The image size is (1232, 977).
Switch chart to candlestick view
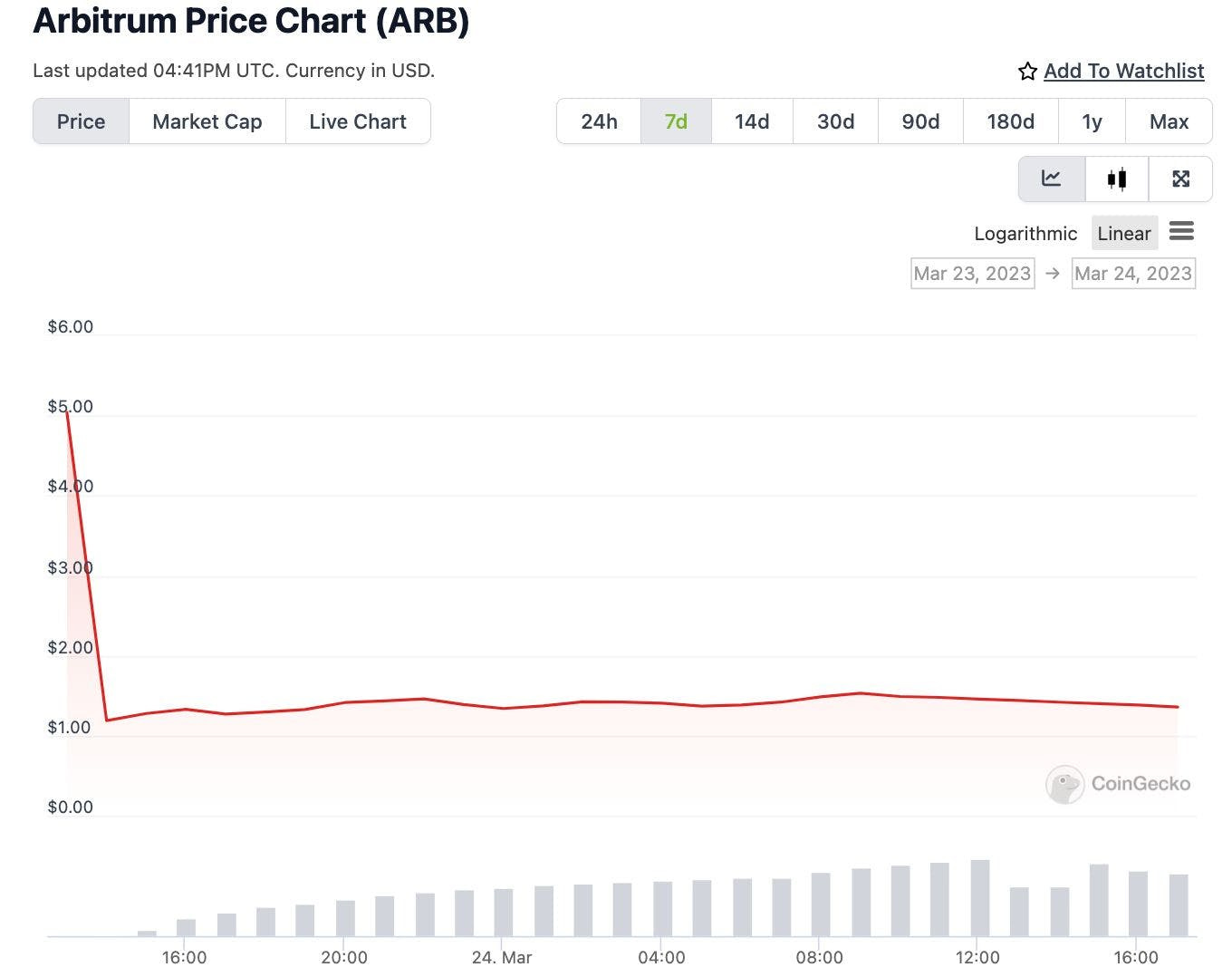pyautogui.click(x=1116, y=179)
